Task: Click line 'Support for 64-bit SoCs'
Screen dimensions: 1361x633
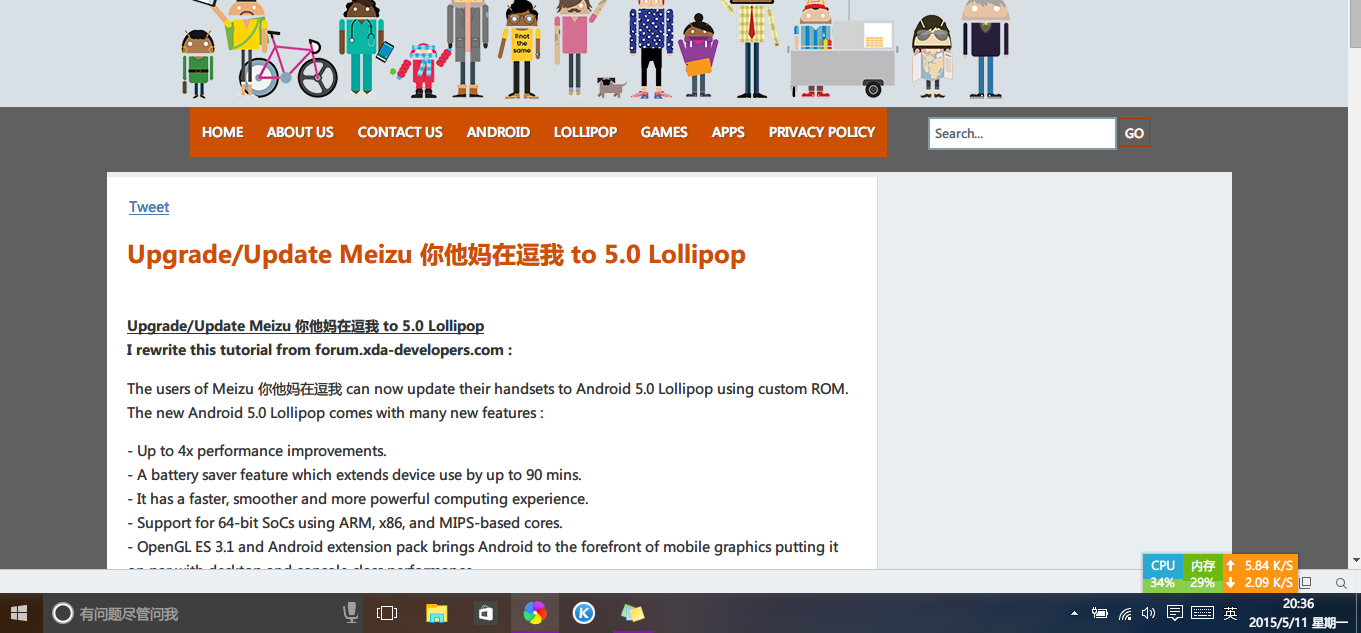Action: pyautogui.click(x=345, y=523)
